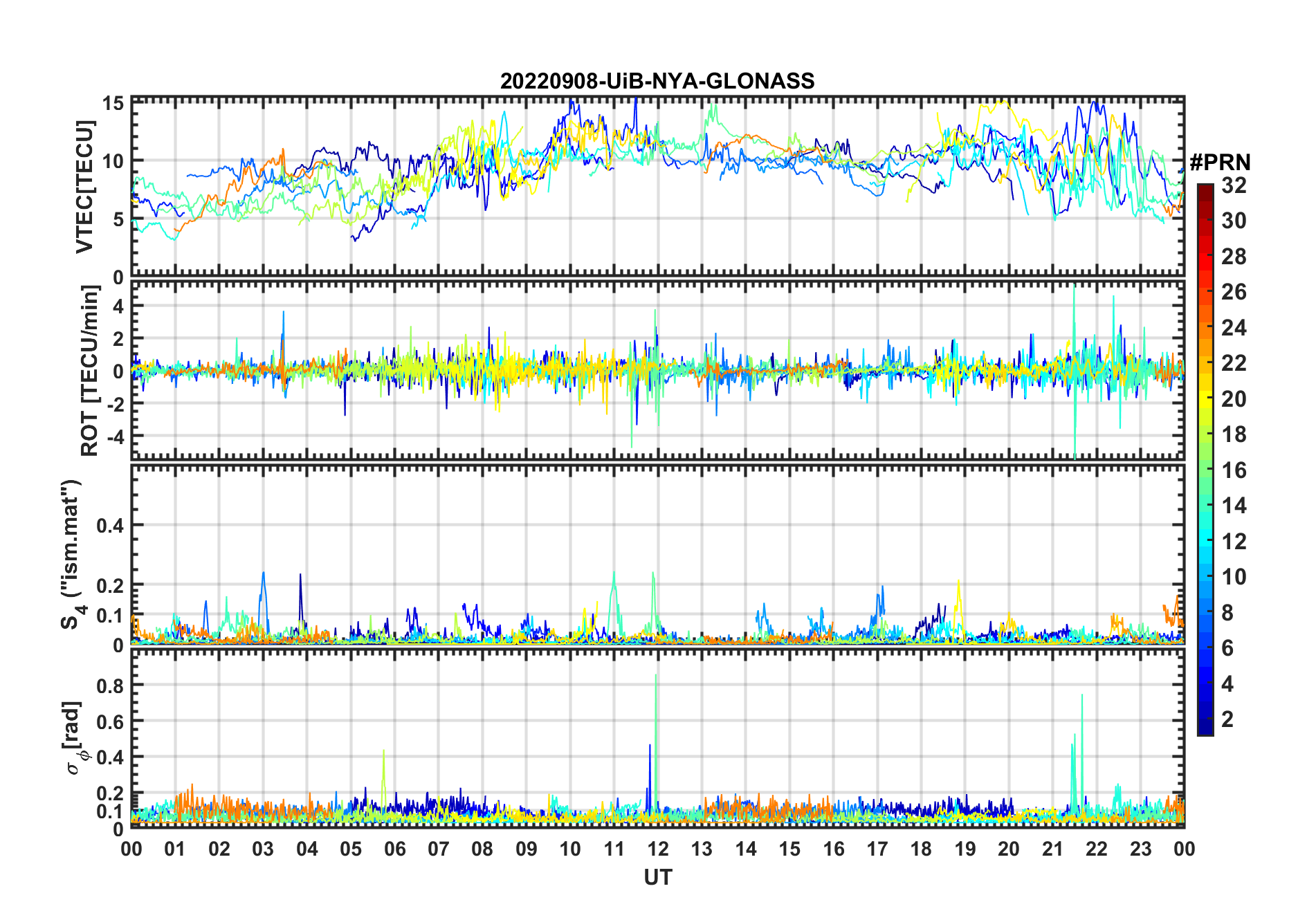Pick x-axis hour label 21
1316x920 pixels.
pos(1053,849)
